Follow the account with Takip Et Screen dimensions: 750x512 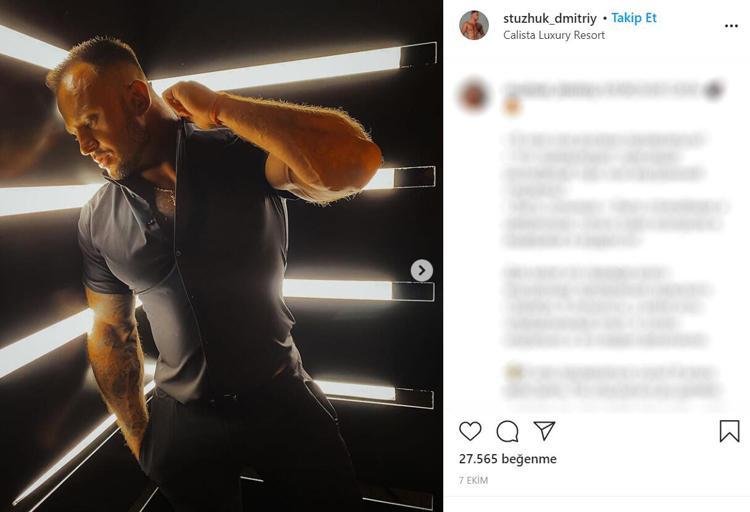point(634,18)
